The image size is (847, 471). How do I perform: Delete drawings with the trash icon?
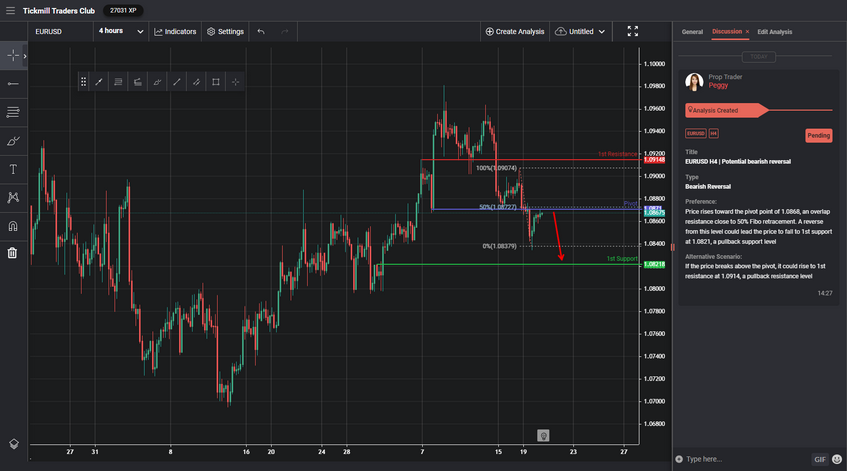pyautogui.click(x=12, y=253)
